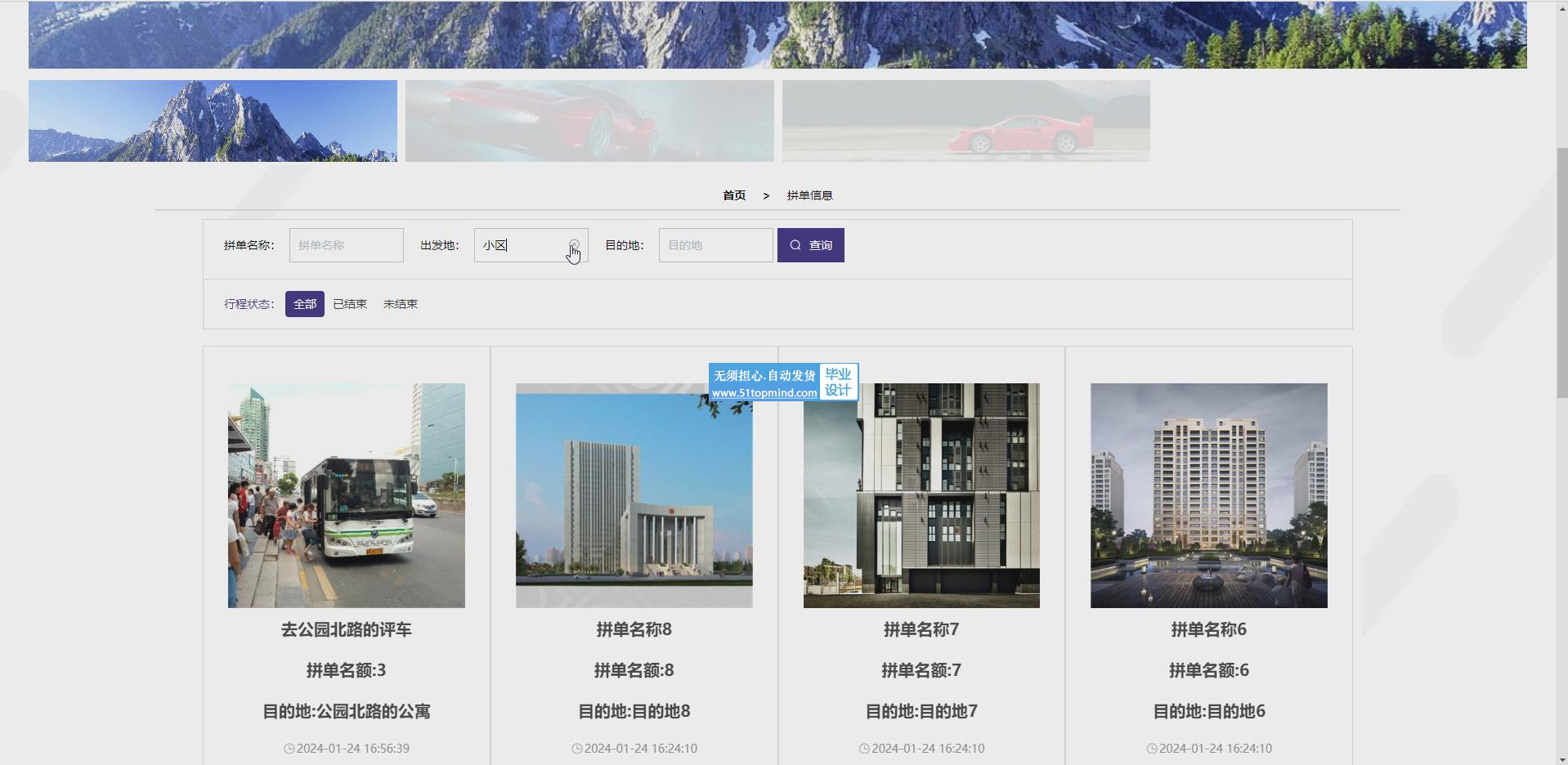Open the 去公园北路的评车 listing title
The height and width of the screenshot is (765, 1568).
tap(346, 629)
